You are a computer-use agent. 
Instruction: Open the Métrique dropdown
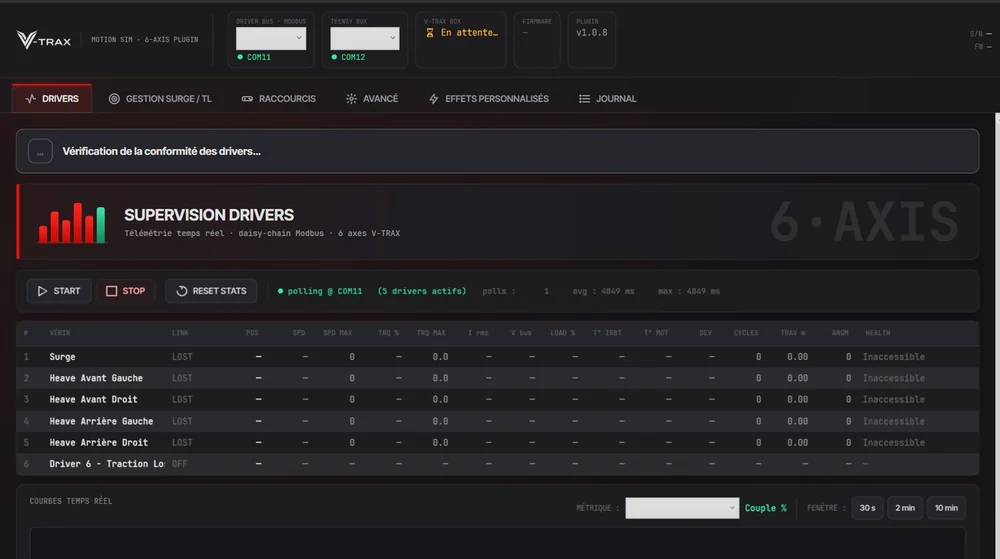coord(682,508)
